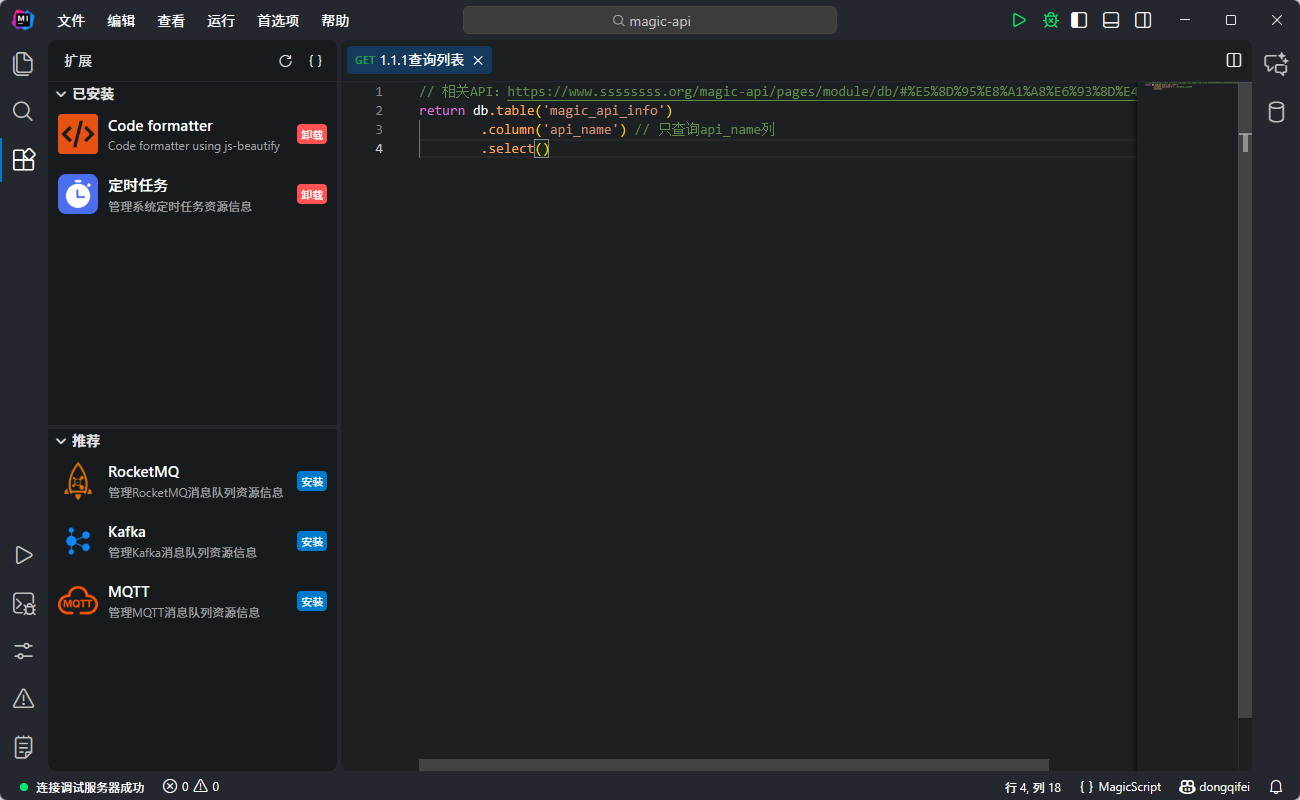The image size is (1300, 800).
Task: Open the settings sliders sidebar icon
Action: pyautogui.click(x=23, y=651)
